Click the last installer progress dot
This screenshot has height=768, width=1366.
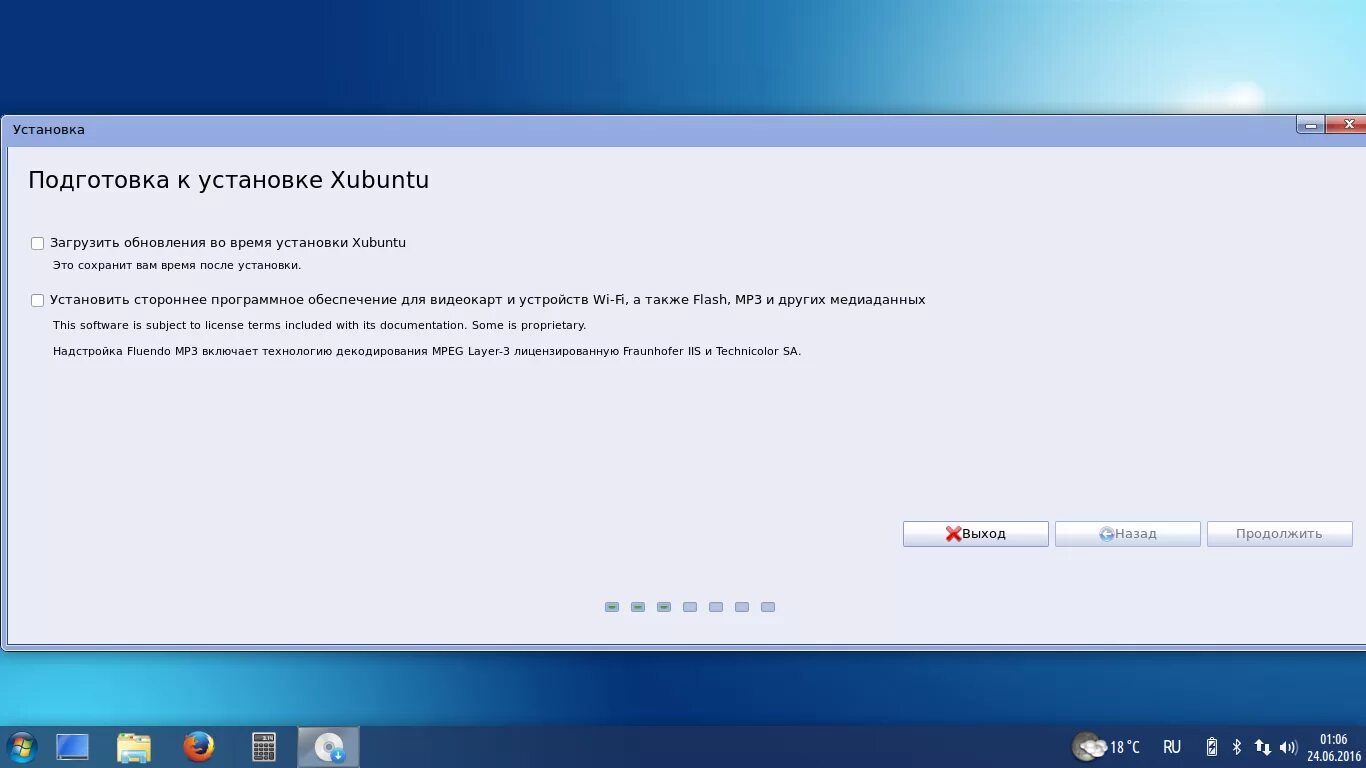click(x=768, y=607)
